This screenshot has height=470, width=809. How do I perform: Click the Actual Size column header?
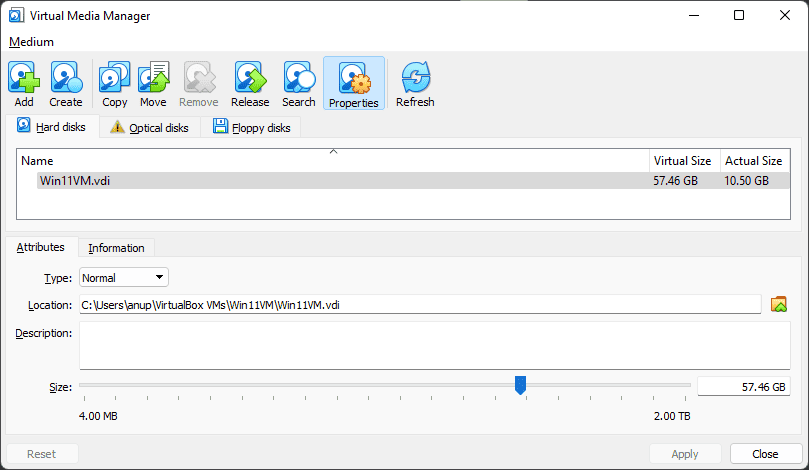[x=753, y=160]
